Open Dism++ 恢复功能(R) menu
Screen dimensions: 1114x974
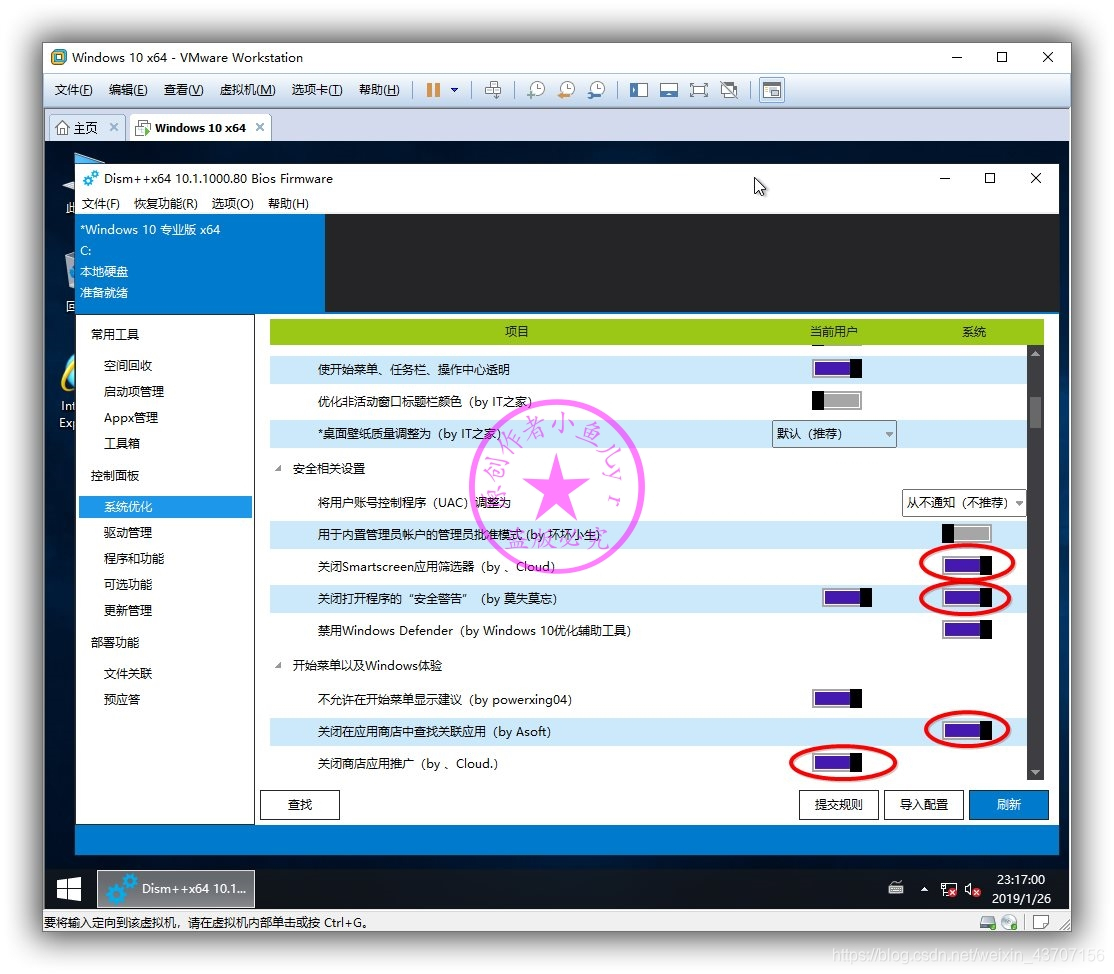(x=166, y=204)
